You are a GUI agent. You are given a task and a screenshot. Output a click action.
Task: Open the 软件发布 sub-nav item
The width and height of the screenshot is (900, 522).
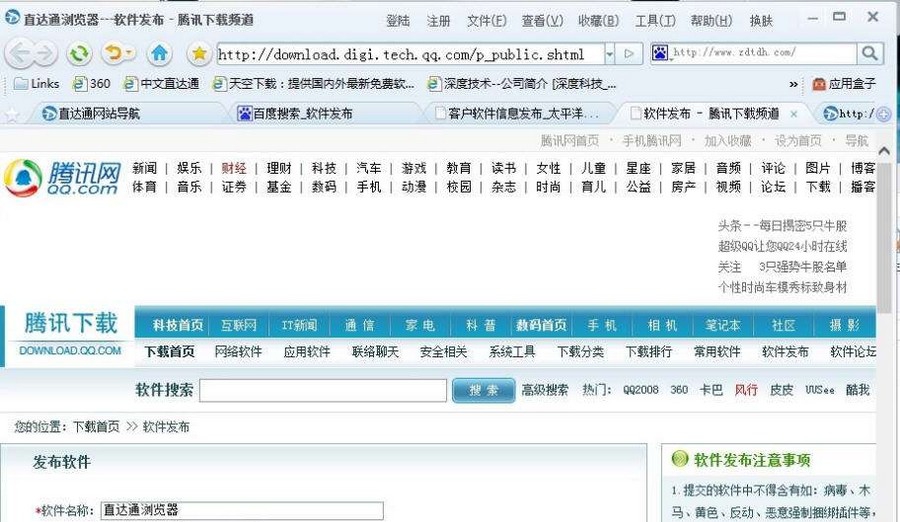(x=785, y=351)
